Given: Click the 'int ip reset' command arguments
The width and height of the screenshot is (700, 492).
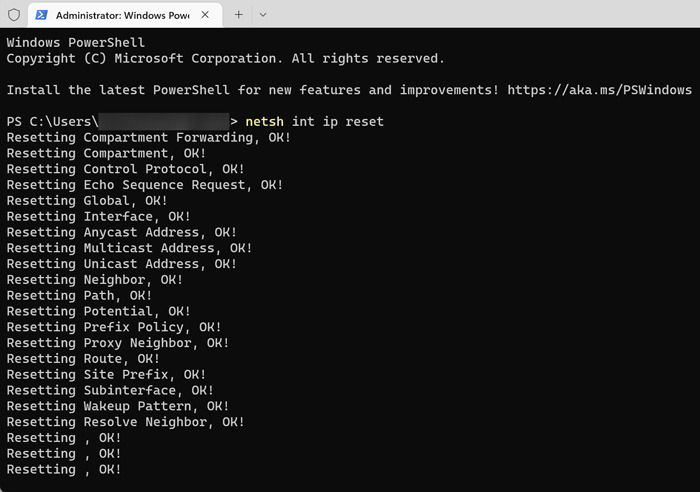Looking at the screenshot, I should tap(338, 121).
